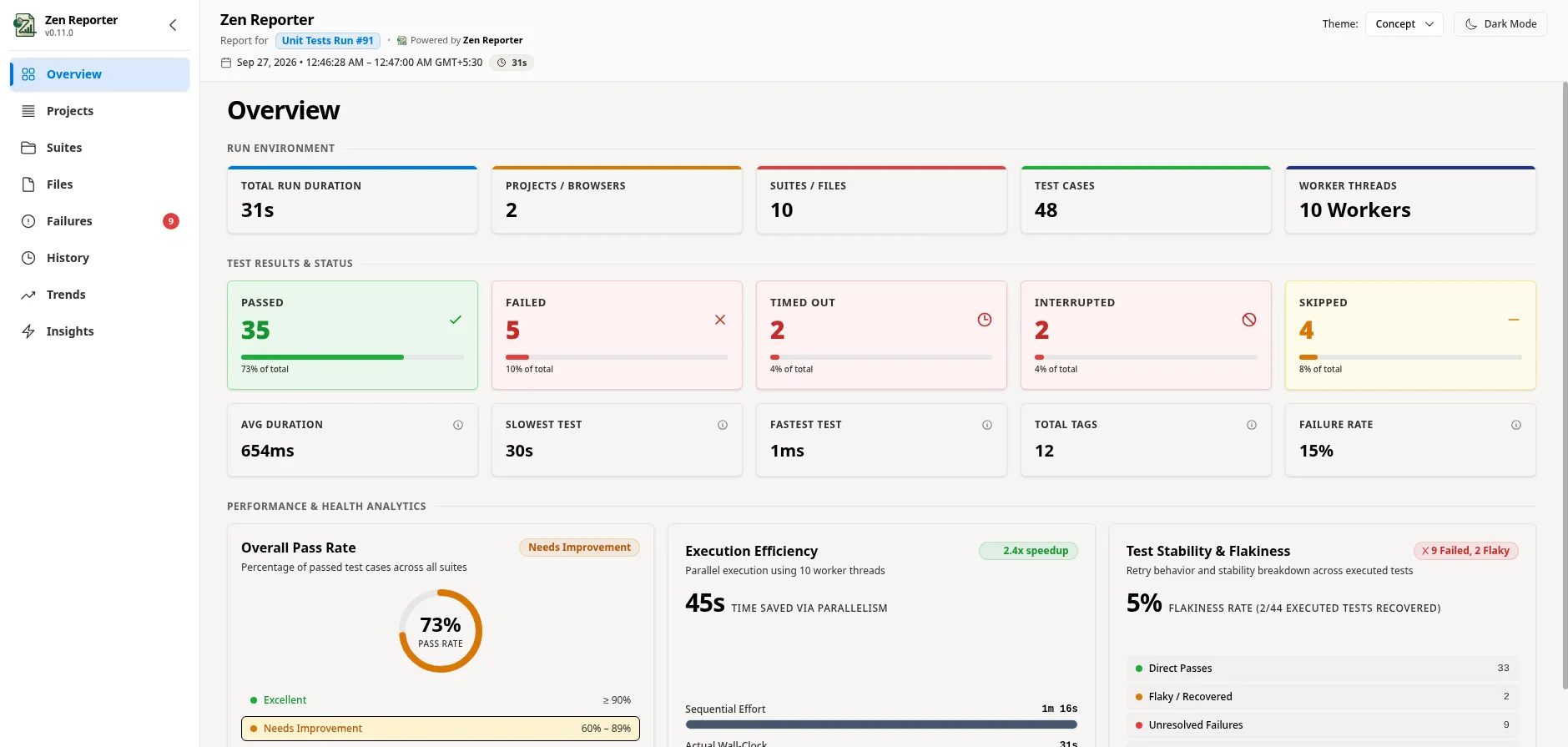Screen dimensions: 1568x747
Task: Click the clock icon on Timed Out card
Action: (x=985, y=320)
